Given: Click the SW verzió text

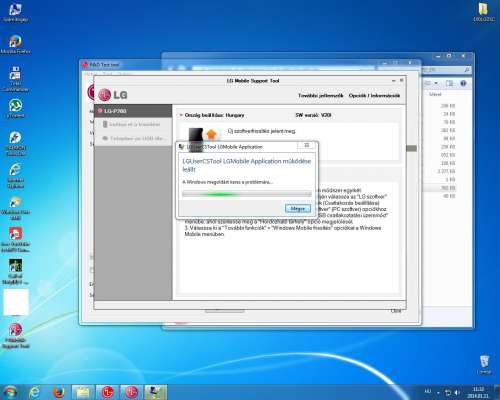Looking at the screenshot, I should (x=313, y=115).
